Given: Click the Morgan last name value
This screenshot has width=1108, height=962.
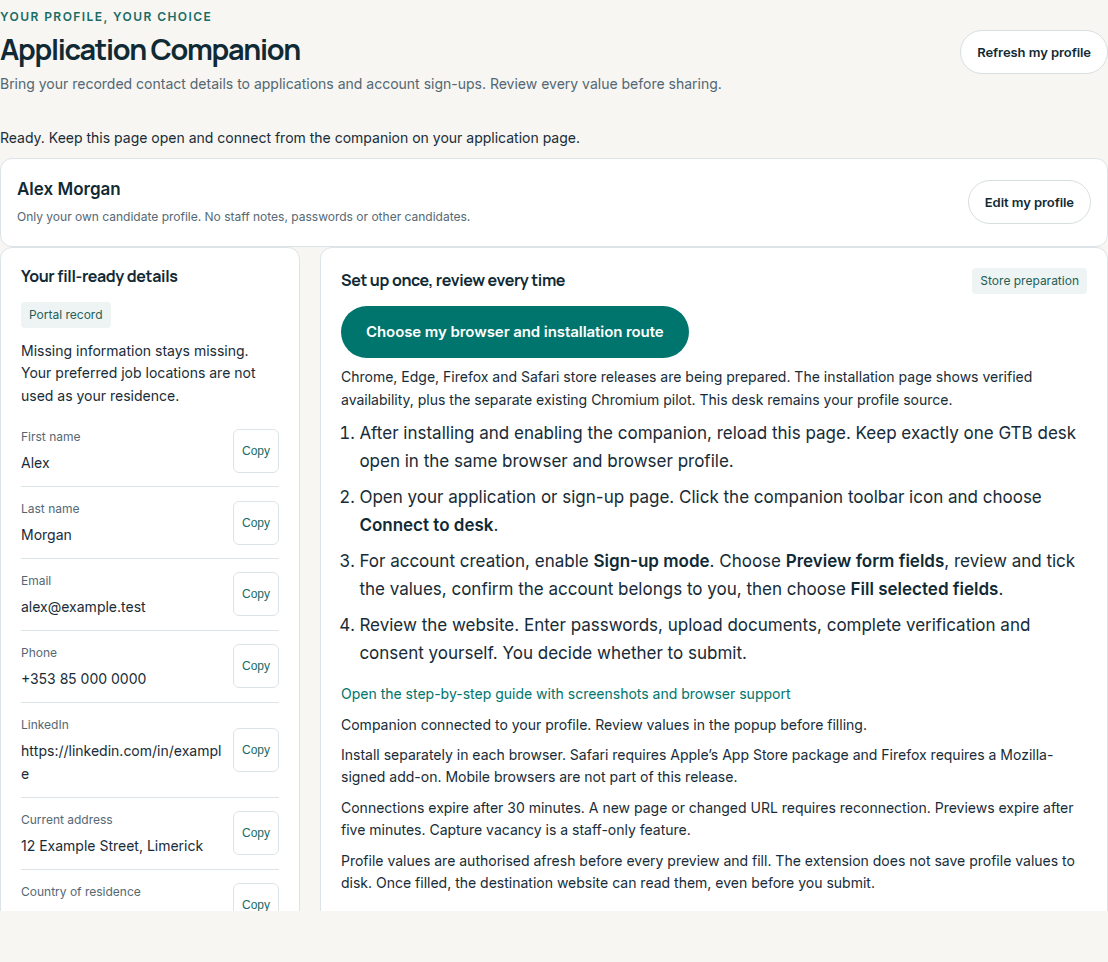Looking at the screenshot, I should 46,535.
